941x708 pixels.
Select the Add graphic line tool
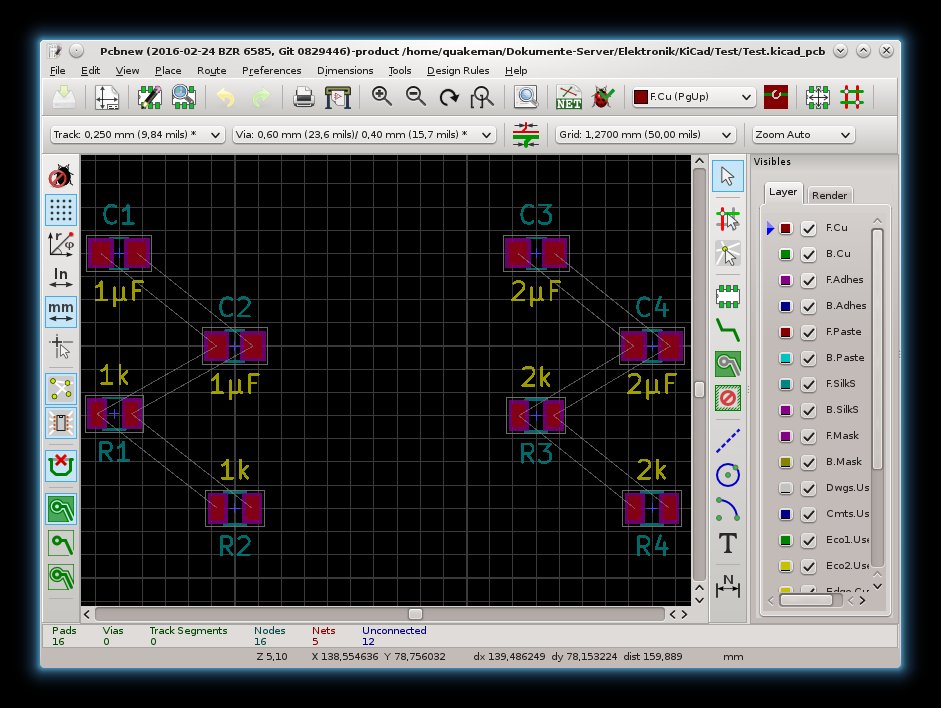click(728, 441)
